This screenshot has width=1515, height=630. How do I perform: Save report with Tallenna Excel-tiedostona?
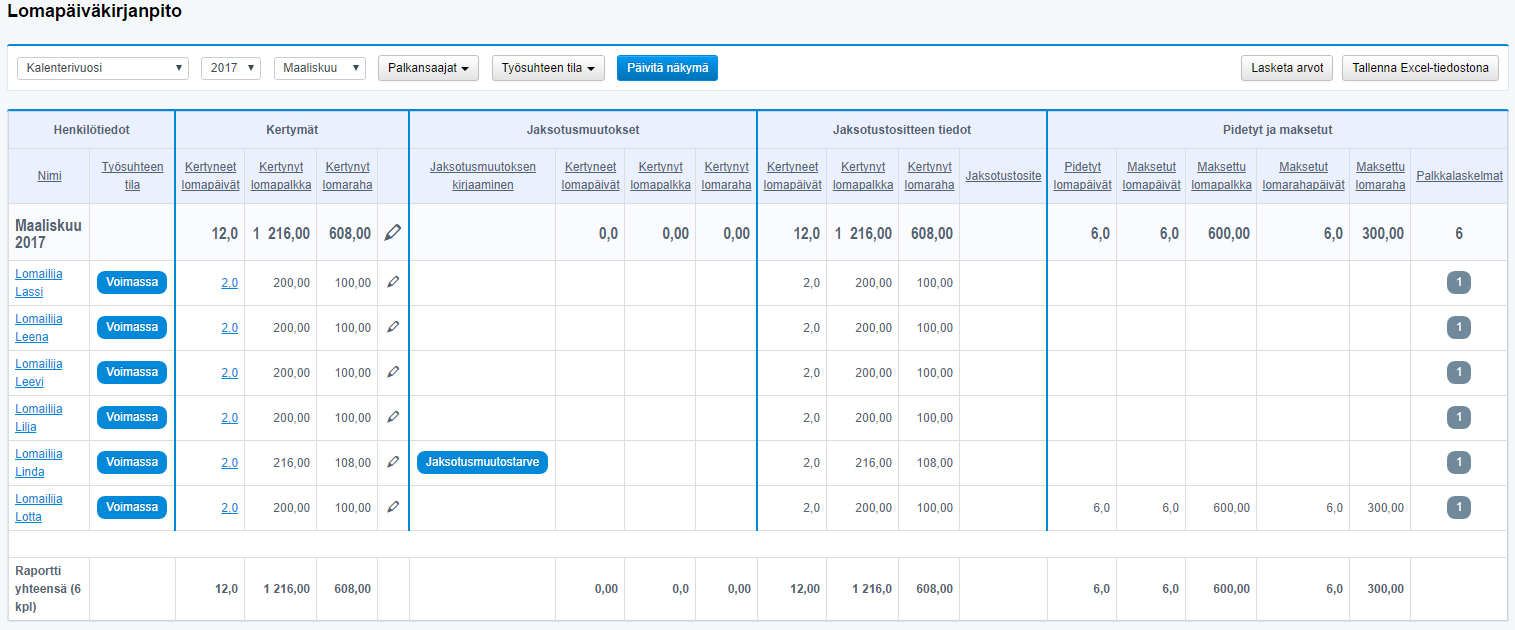pos(1420,68)
